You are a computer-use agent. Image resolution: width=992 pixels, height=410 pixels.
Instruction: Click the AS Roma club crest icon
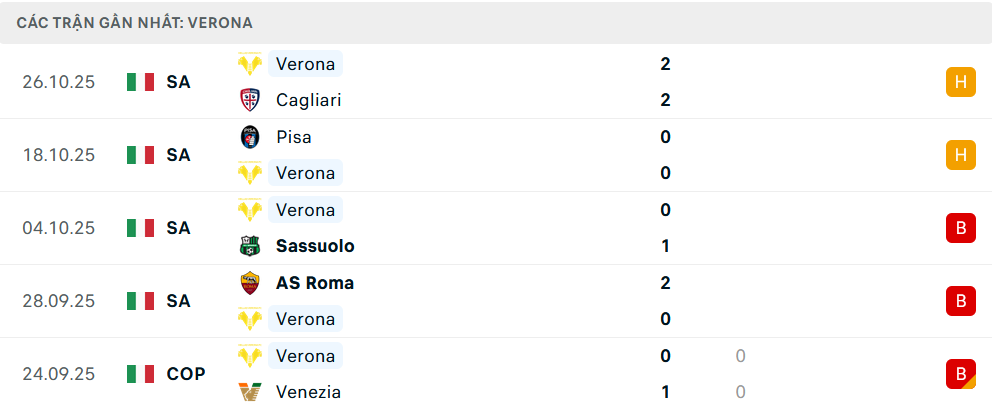[x=249, y=283]
